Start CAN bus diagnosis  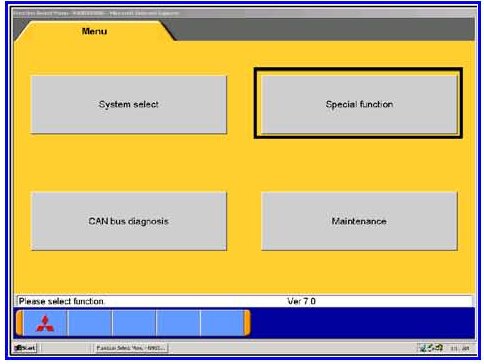129,221
